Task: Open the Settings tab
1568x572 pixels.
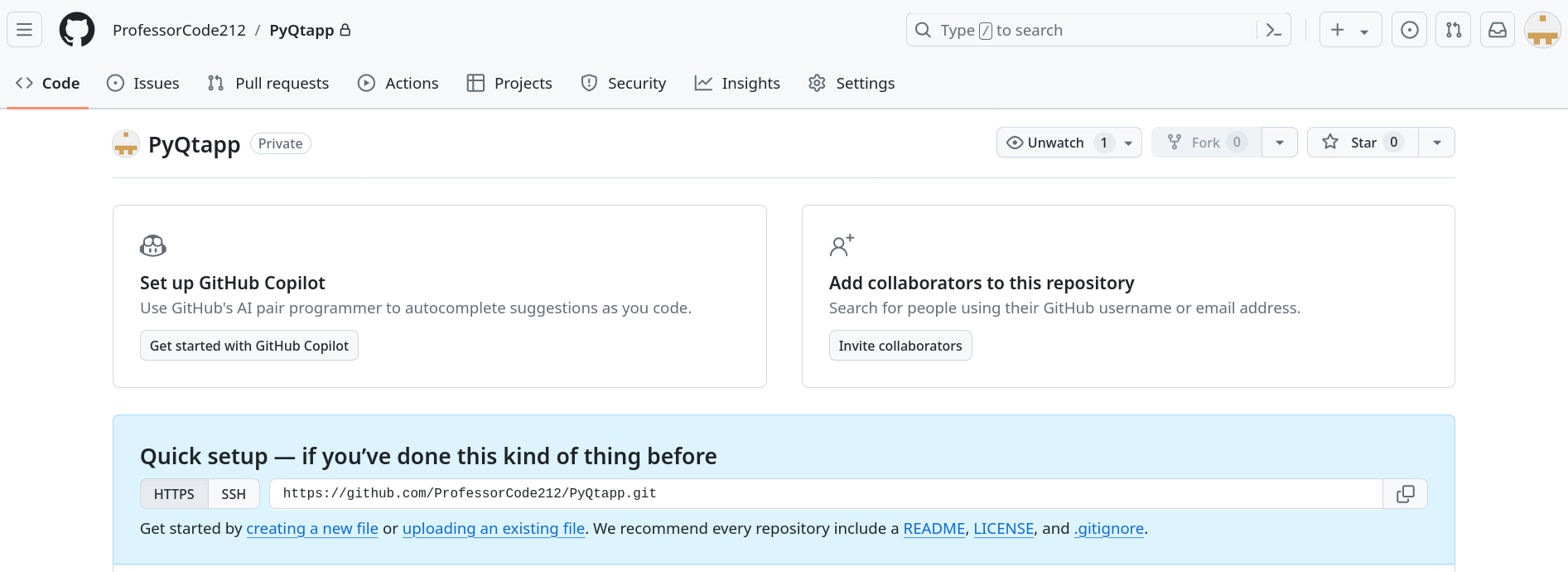Action: [x=852, y=83]
